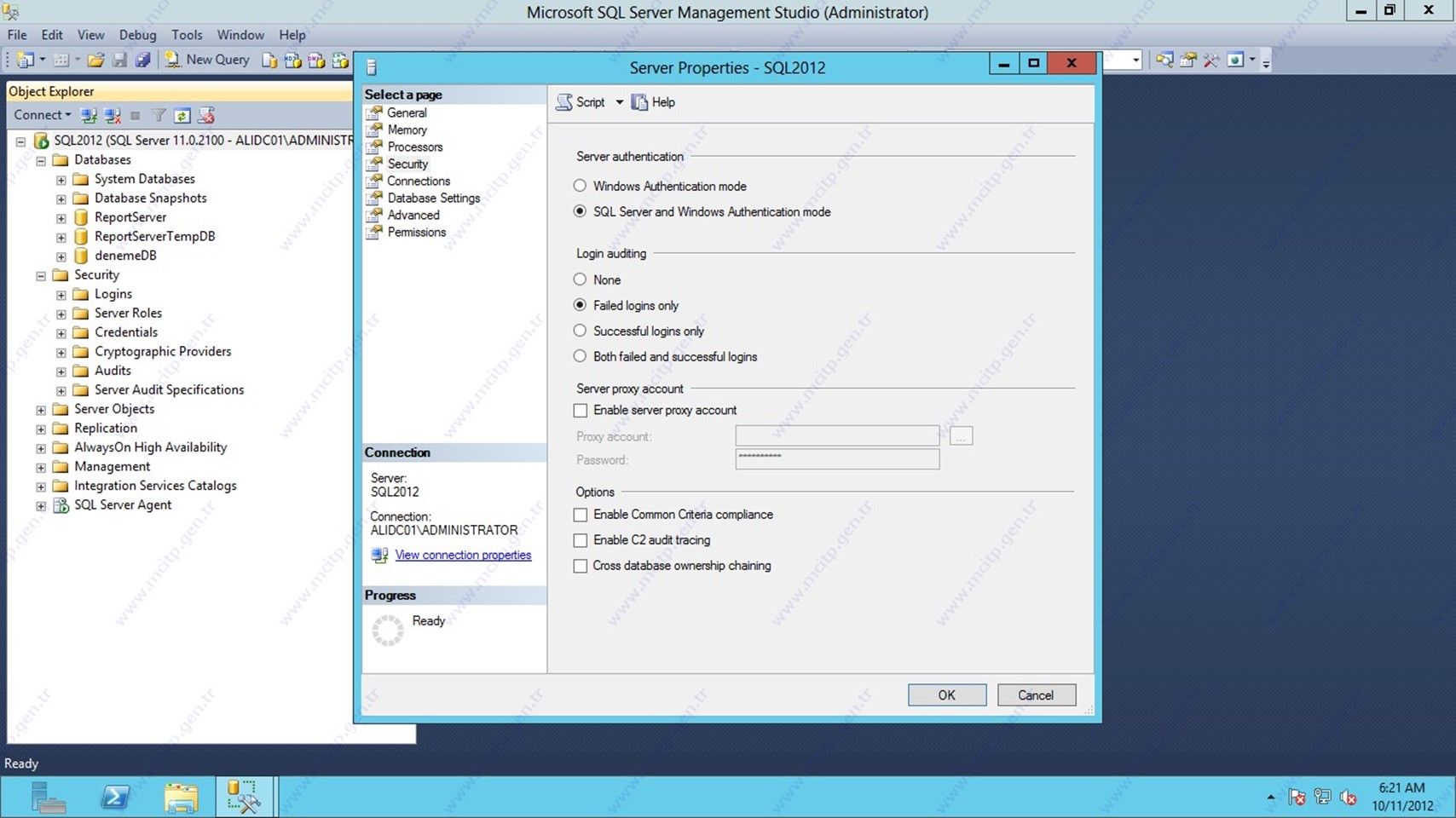Refresh the Object Explorer tree

(182, 115)
